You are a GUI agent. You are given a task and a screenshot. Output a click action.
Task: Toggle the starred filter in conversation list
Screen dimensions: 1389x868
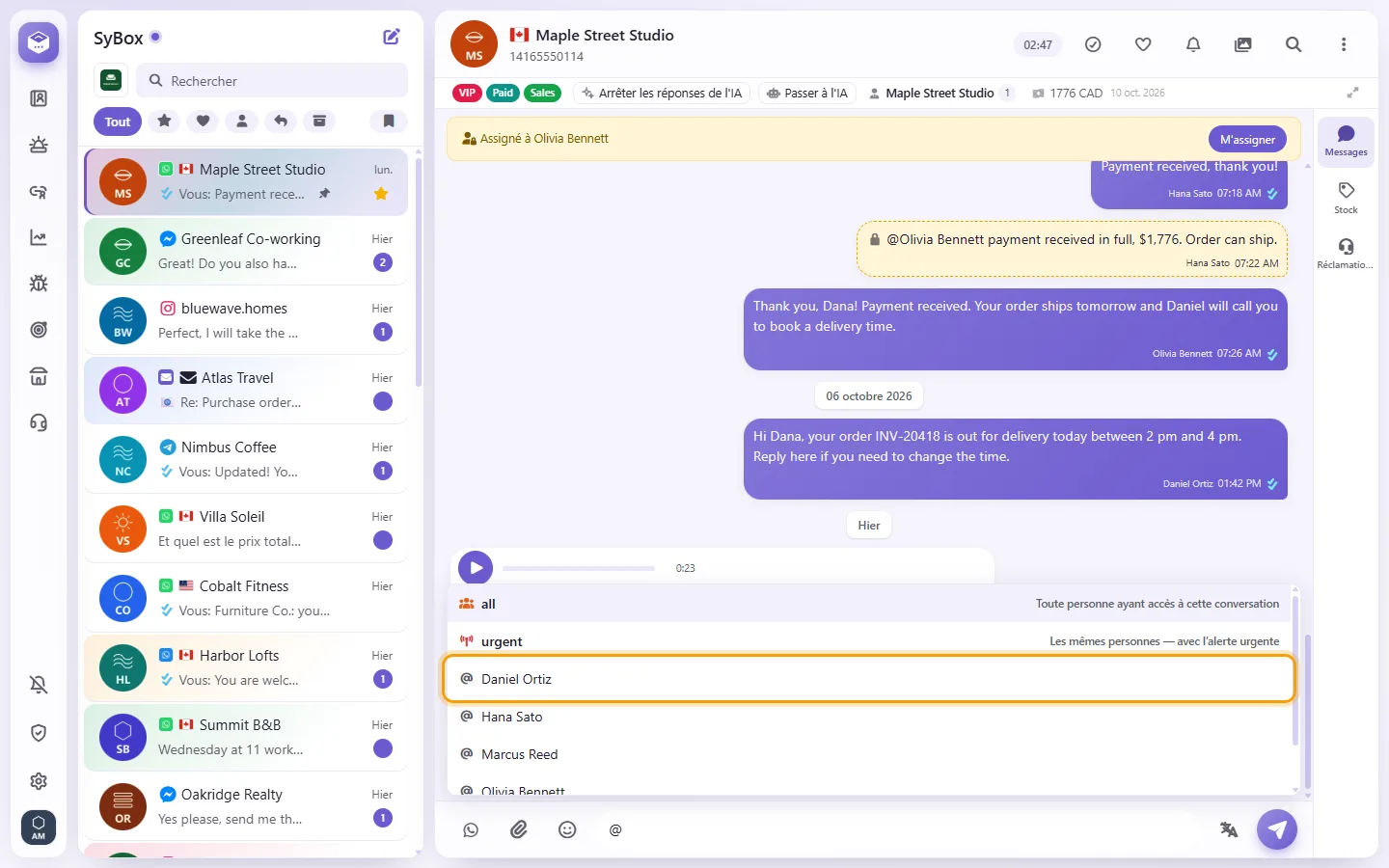coord(165,122)
